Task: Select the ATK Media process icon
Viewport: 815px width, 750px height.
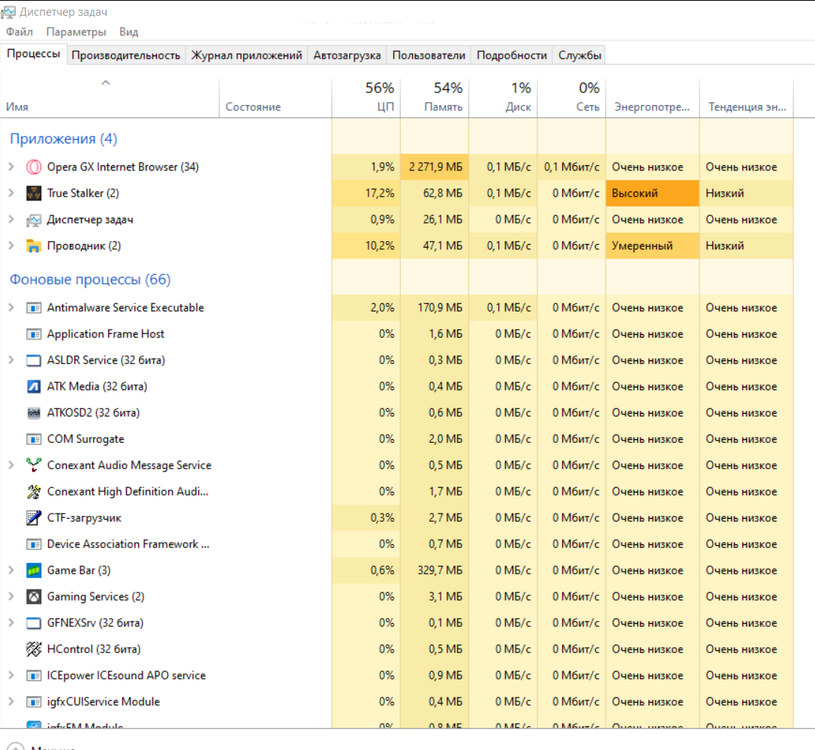Action: tap(34, 386)
